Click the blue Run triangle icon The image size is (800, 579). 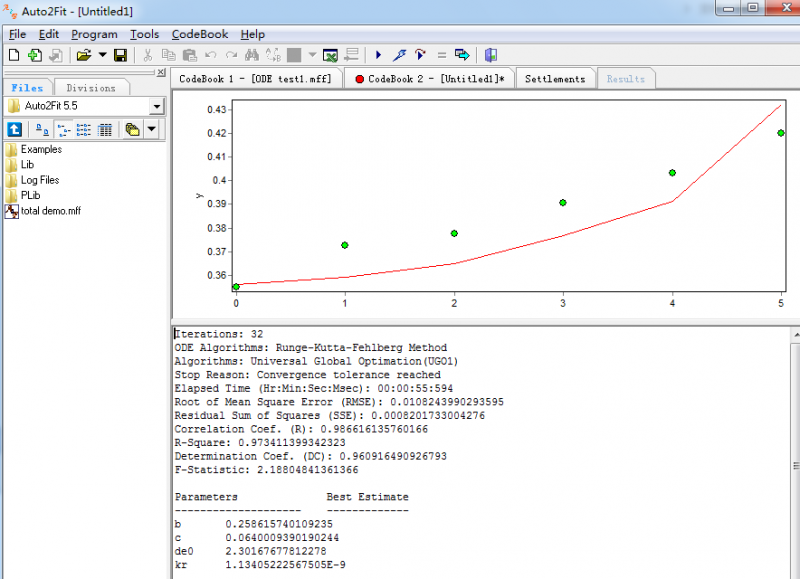point(379,54)
